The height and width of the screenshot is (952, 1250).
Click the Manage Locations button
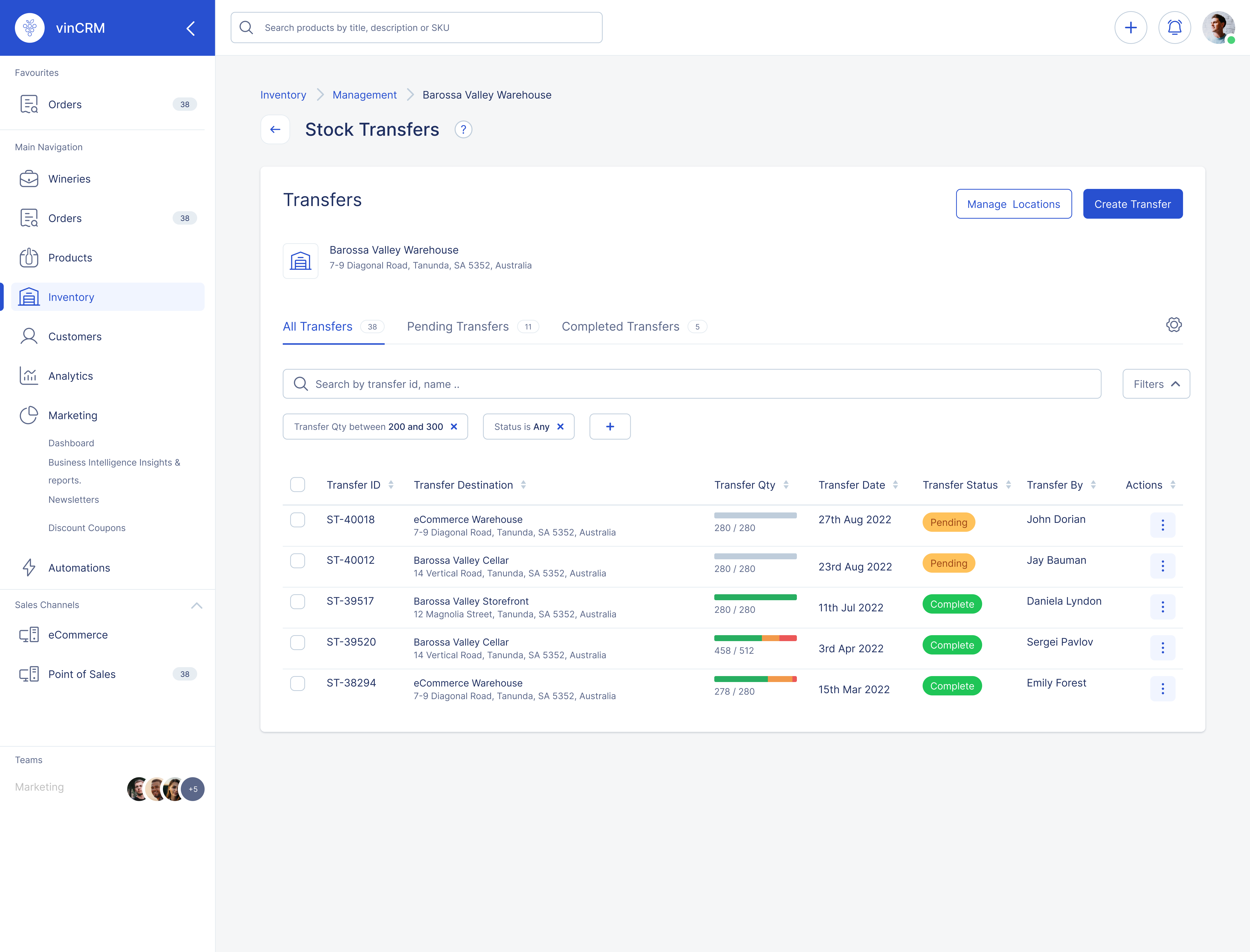(x=1014, y=204)
